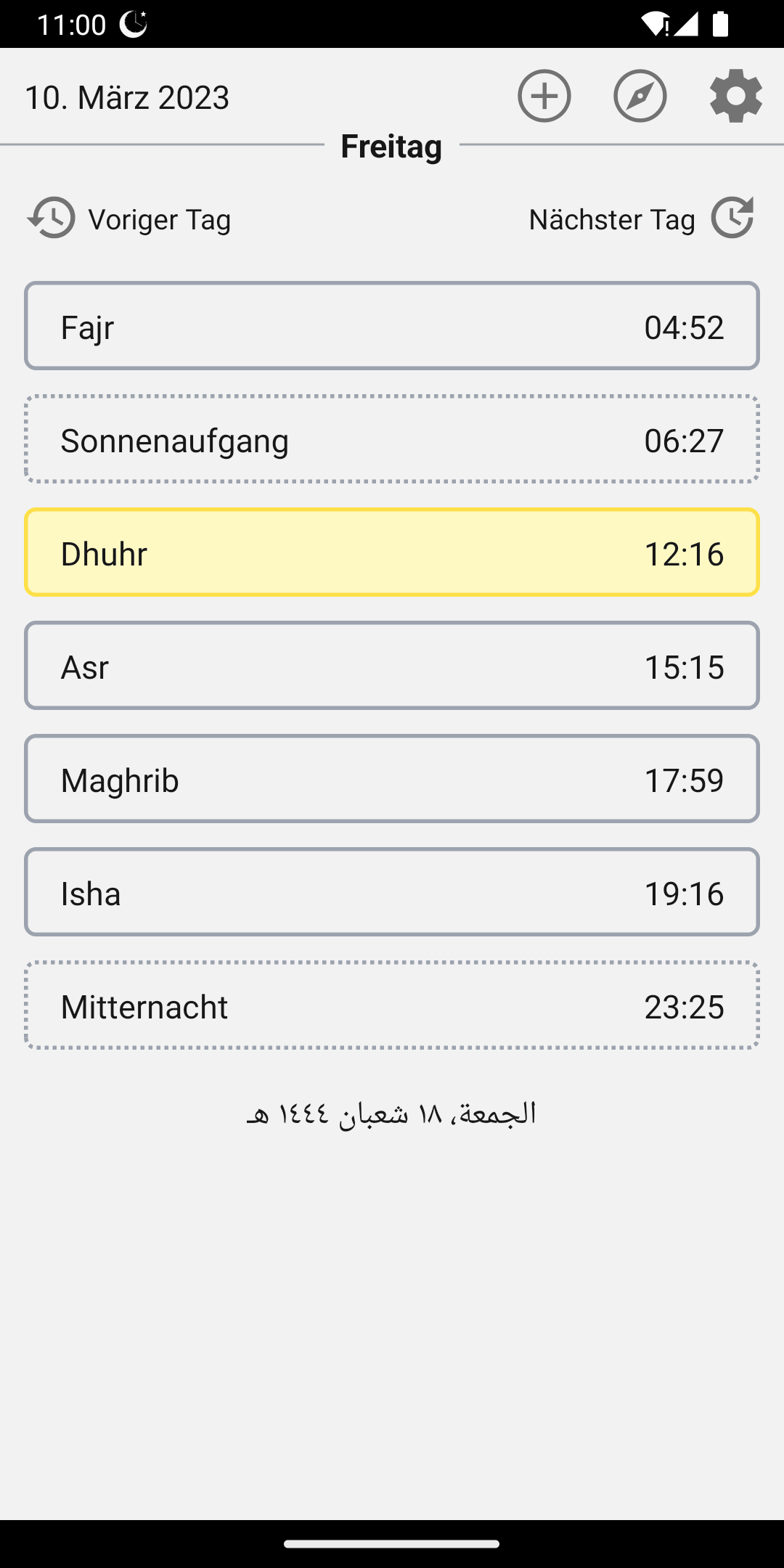Go to Nächster Tag
The image size is (784, 1568).
tap(611, 219)
